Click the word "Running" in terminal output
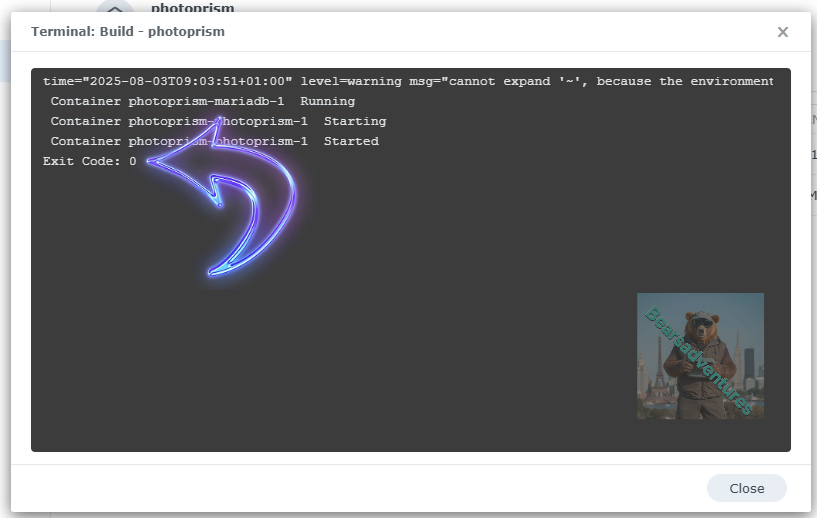The width and height of the screenshot is (817, 518). 327,101
